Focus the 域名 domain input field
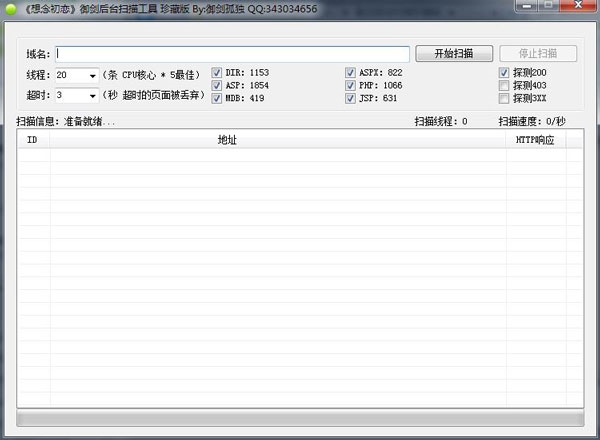This screenshot has width=600, height=440. [x=232, y=54]
